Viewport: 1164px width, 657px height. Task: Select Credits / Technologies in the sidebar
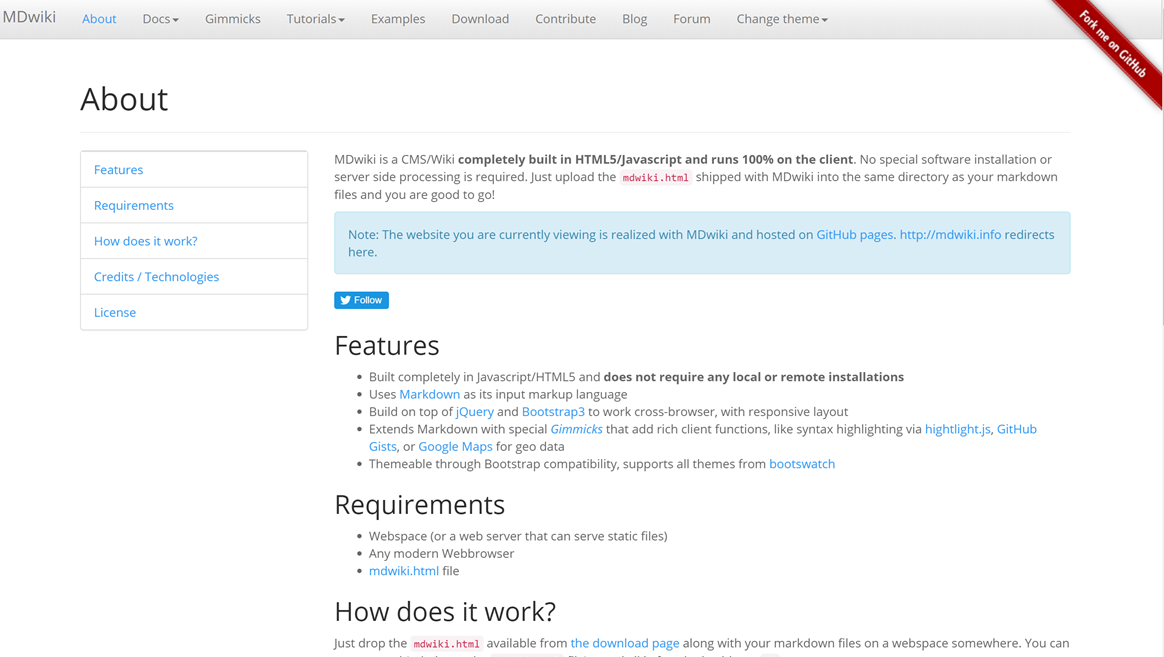[156, 276]
